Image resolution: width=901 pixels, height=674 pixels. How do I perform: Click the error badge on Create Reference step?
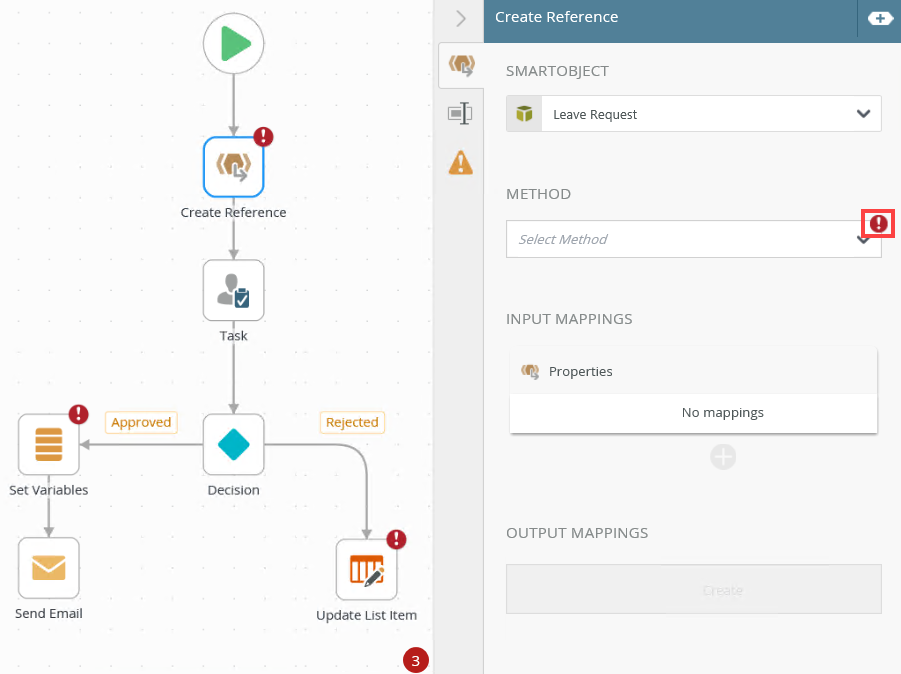click(263, 137)
